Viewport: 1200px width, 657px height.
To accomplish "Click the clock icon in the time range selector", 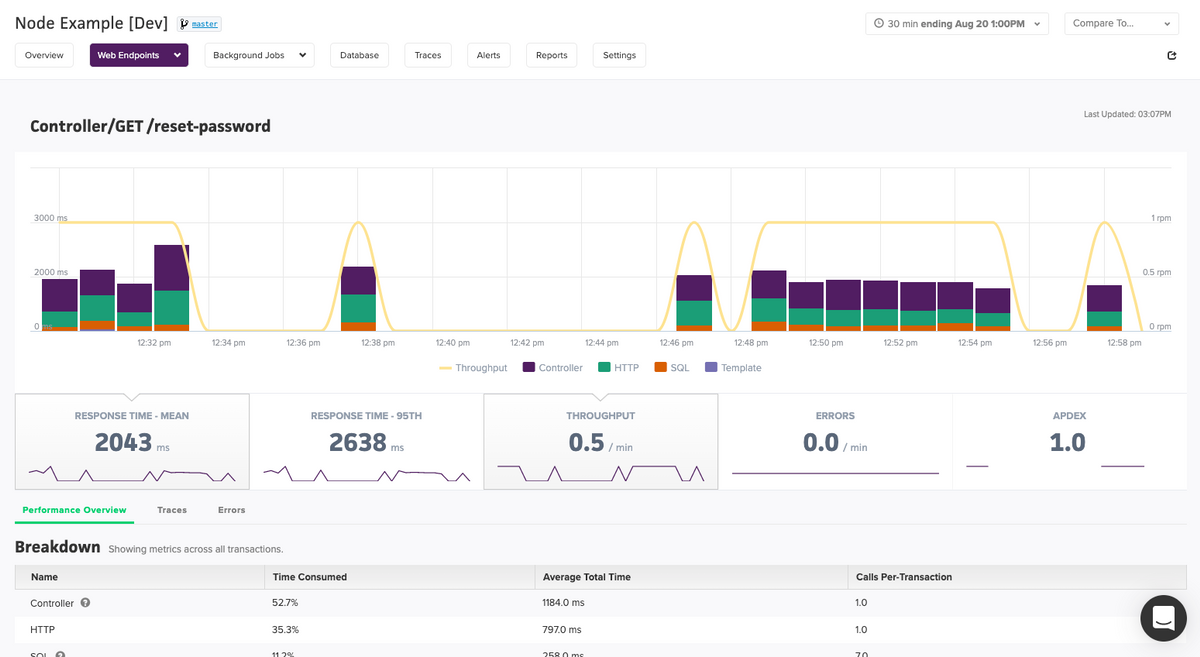I will [878, 23].
